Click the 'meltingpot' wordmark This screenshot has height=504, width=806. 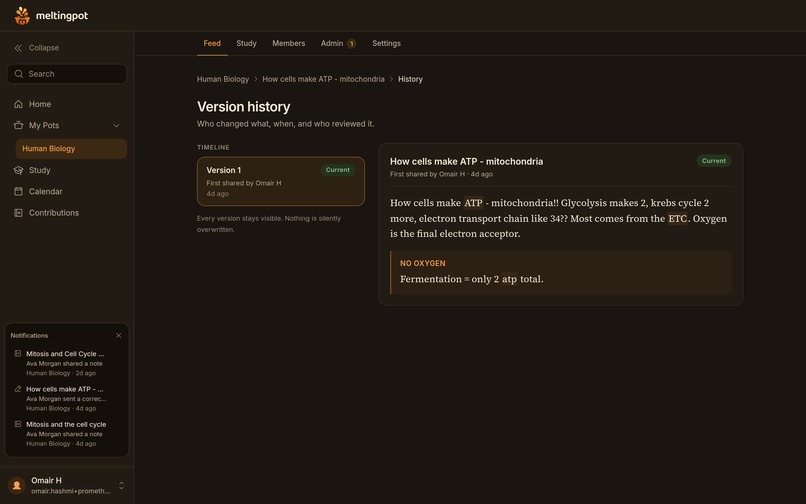tap(62, 16)
